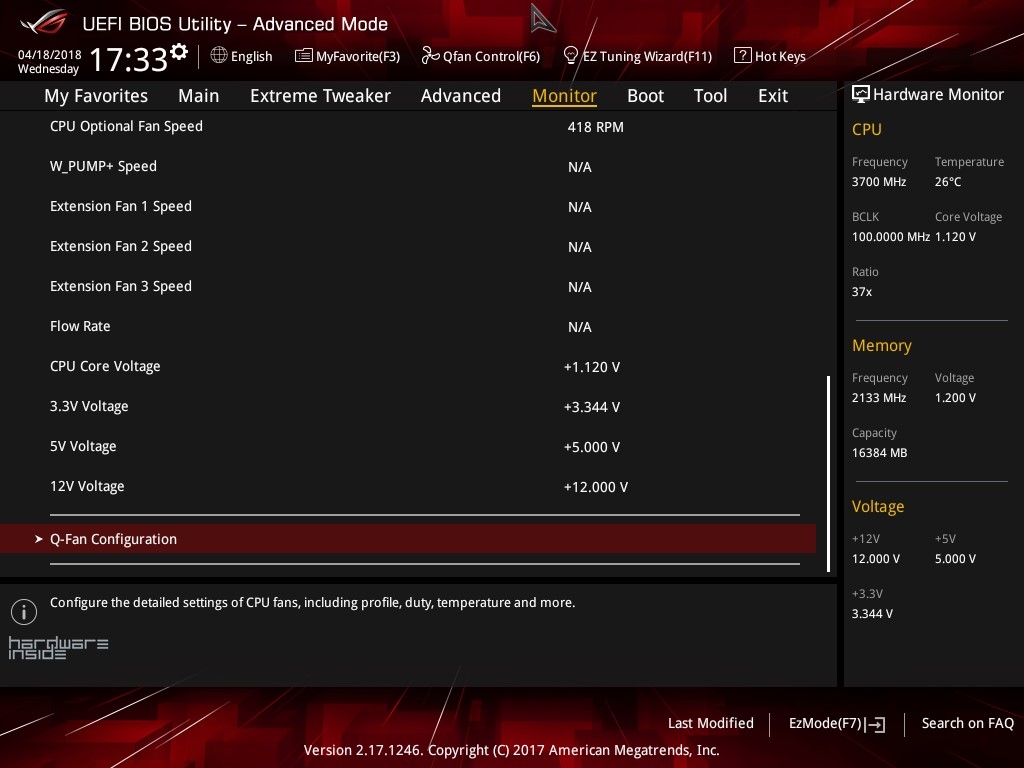The image size is (1024, 768).
Task: Click the Qfan Control fan icon
Action: click(430, 56)
